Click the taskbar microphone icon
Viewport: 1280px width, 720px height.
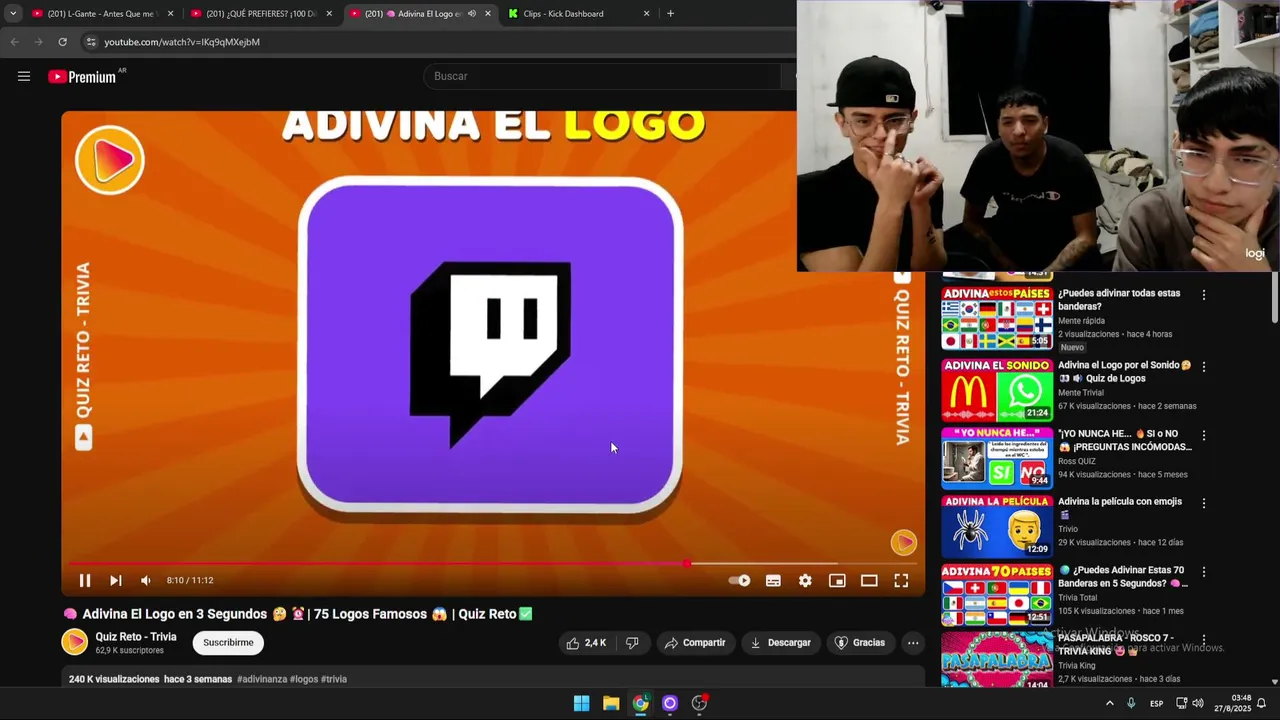pos(1131,703)
